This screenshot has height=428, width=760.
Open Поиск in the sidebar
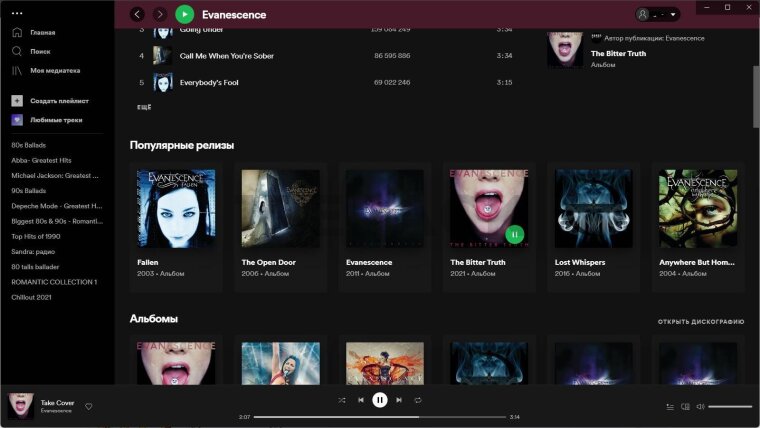tap(40, 51)
